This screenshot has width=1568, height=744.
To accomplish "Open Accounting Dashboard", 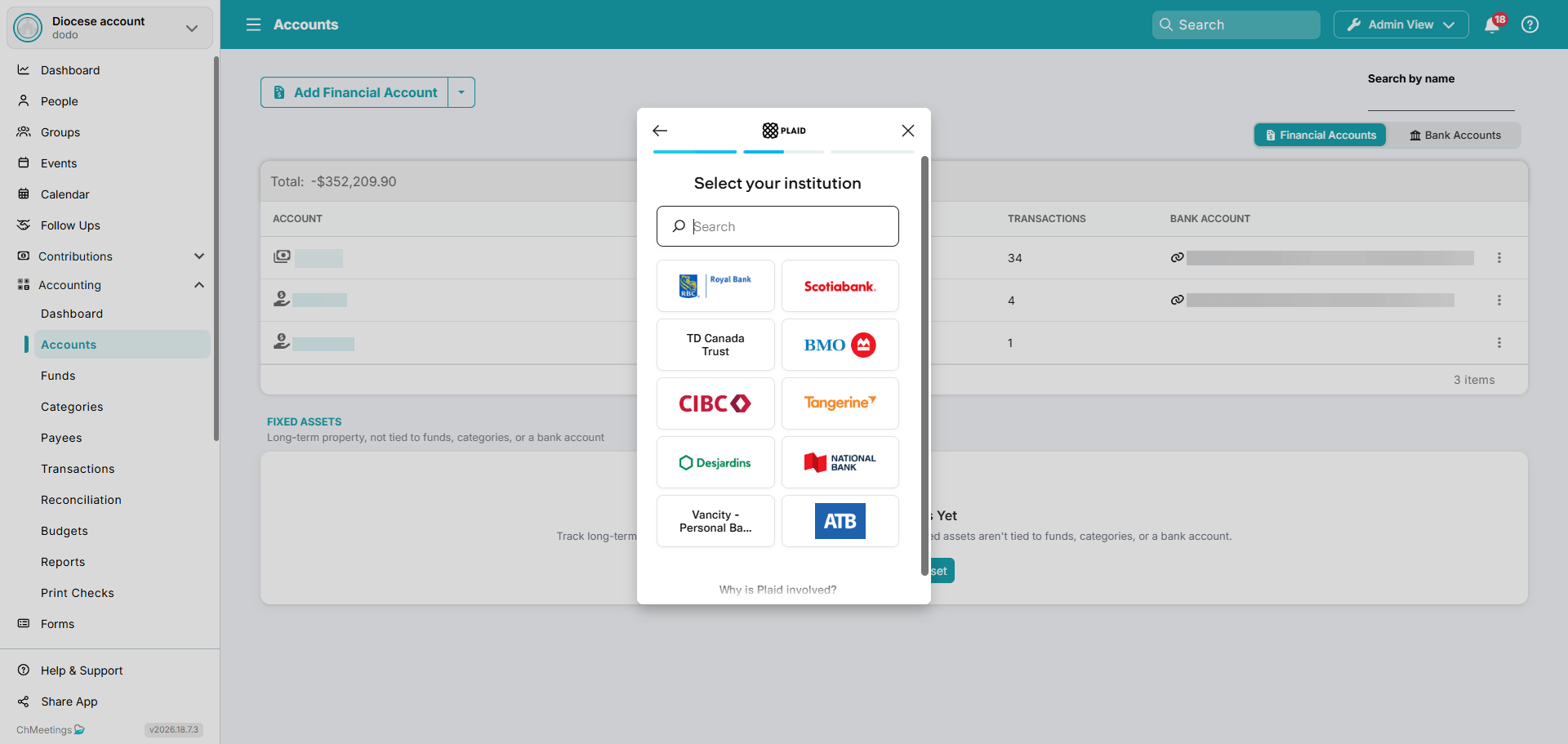I will (72, 314).
